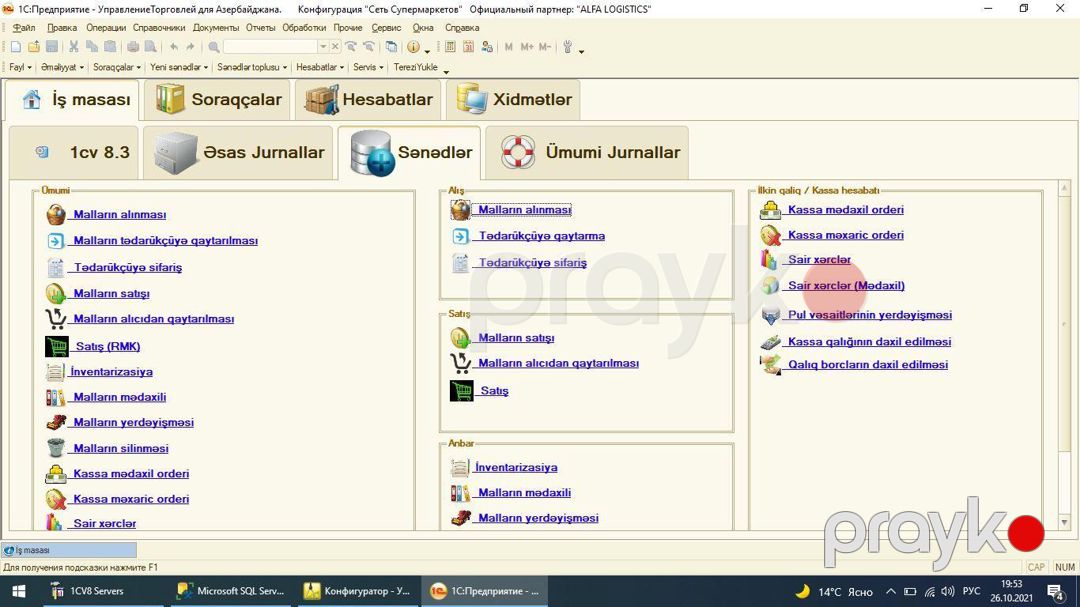The image size is (1080, 607).
Task: Click the calculator toolbar icon
Action: pyautogui.click(x=450, y=47)
